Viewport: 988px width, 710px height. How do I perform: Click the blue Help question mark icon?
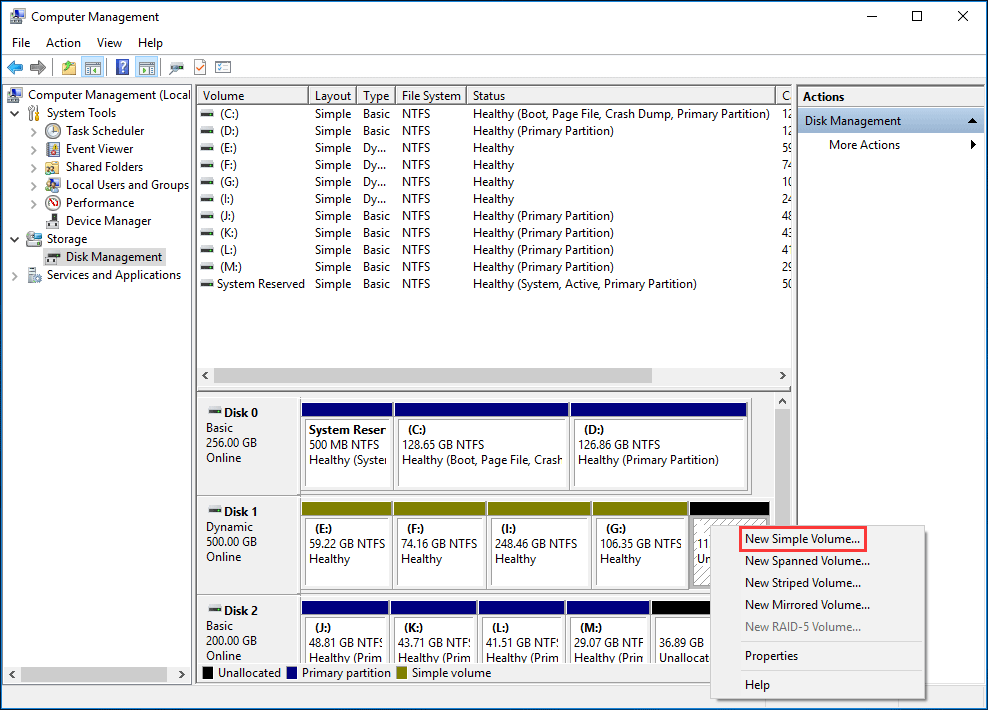123,67
